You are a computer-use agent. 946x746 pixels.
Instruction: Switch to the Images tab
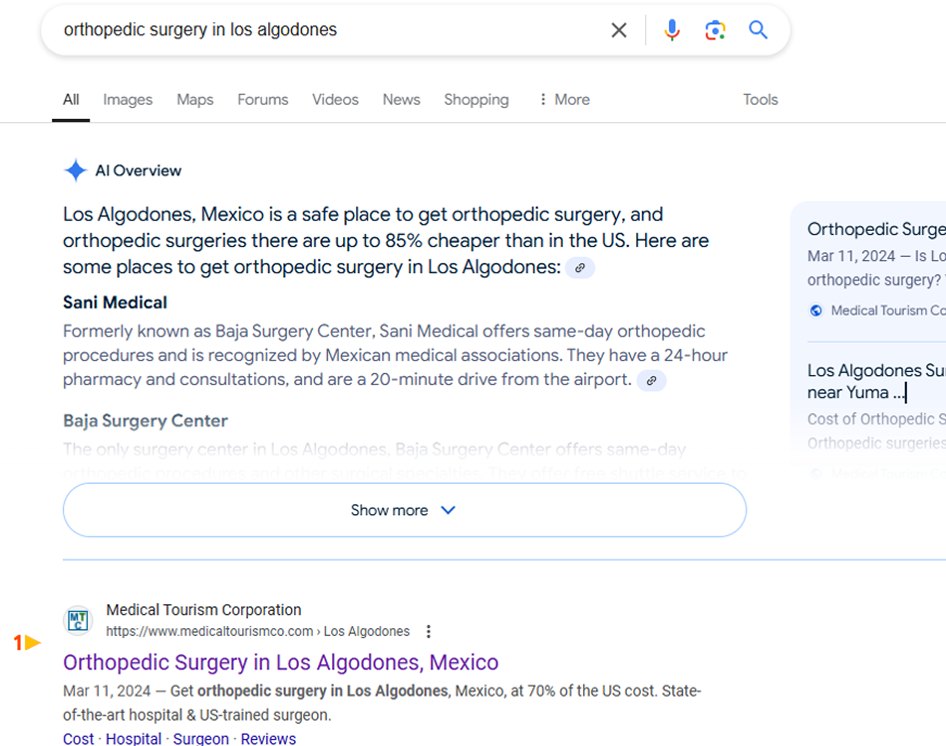coord(128,100)
